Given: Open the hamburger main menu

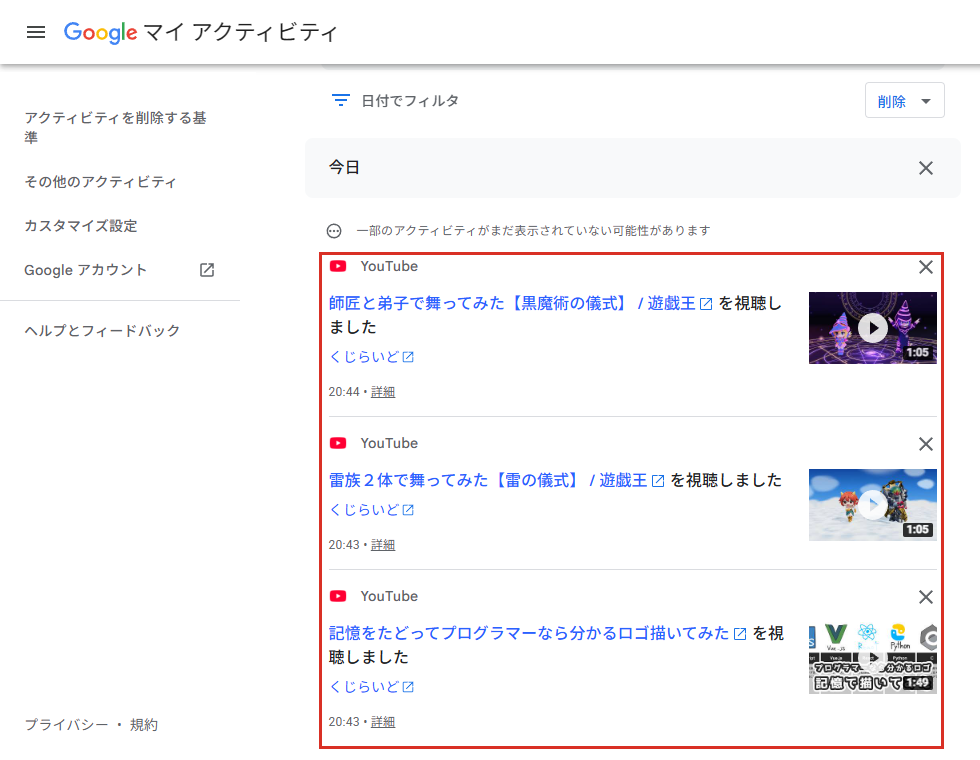Looking at the screenshot, I should pyautogui.click(x=36, y=32).
